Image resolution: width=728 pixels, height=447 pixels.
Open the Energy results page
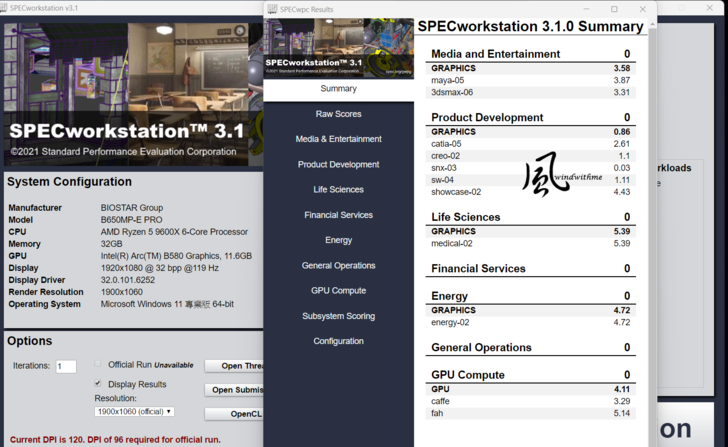(x=338, y=240)
